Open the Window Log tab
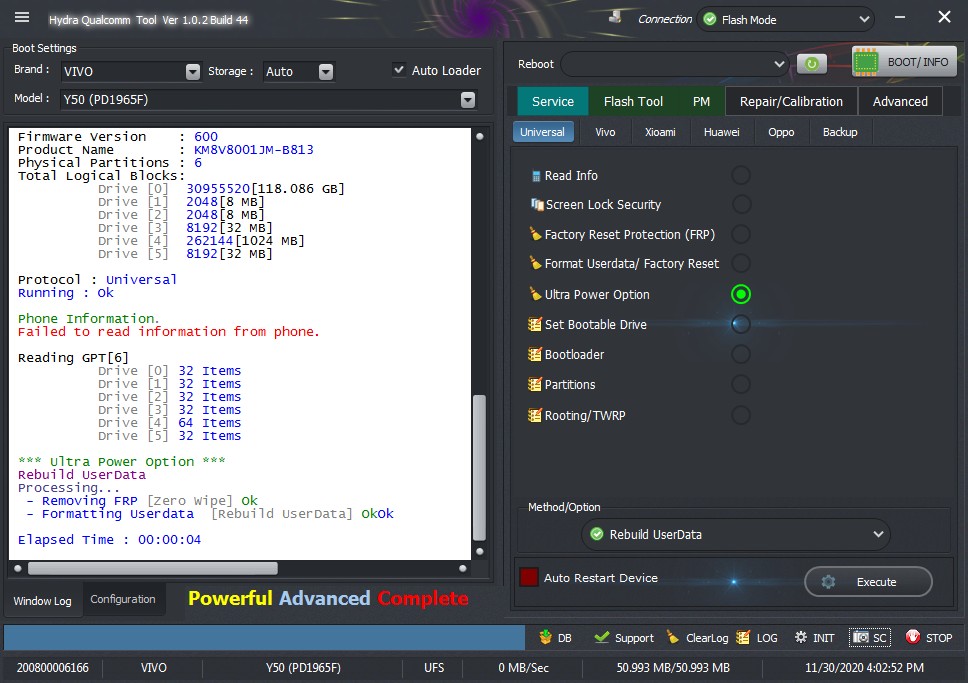Viewport: 968px width, 683px height. [43, 600]
